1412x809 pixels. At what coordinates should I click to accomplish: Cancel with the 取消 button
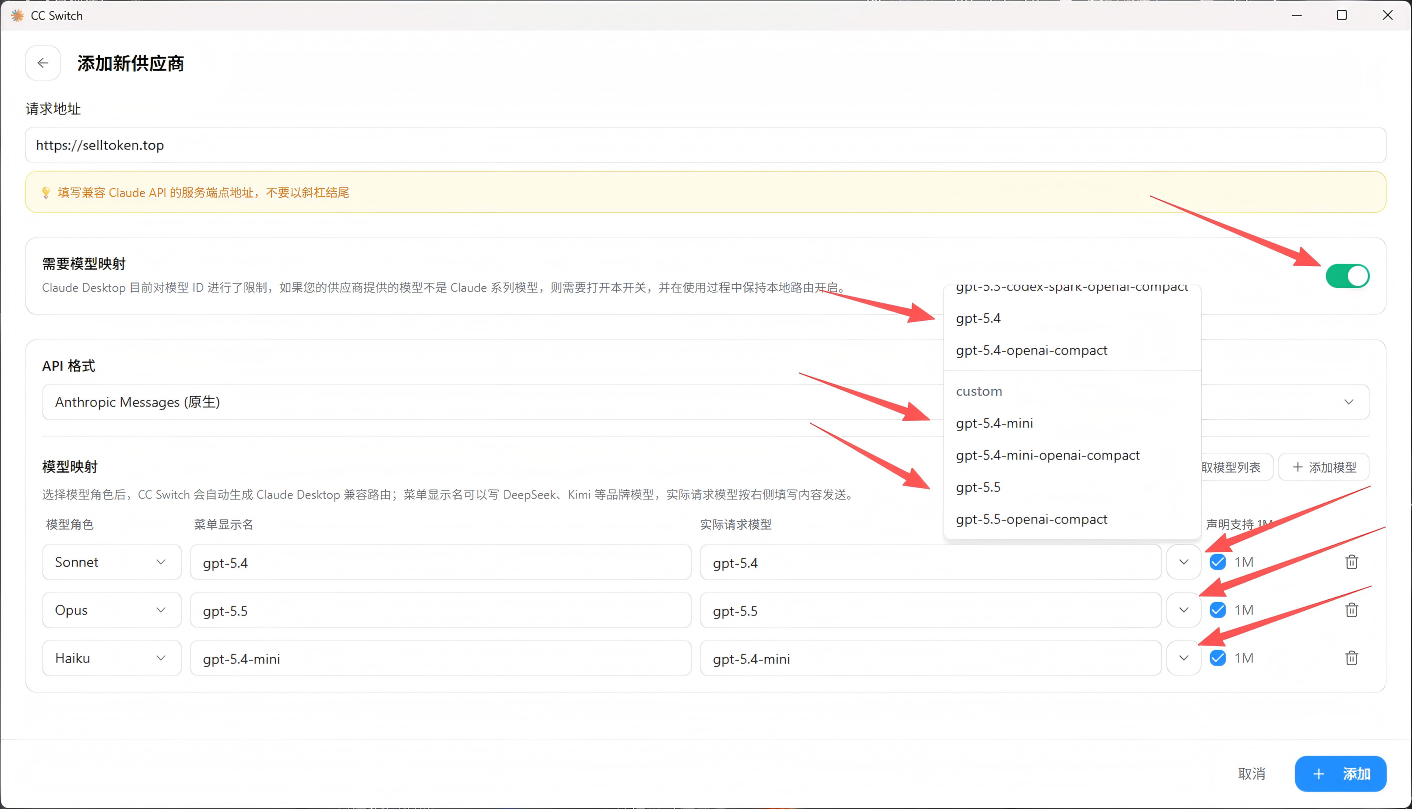(x=1252, y=774)
